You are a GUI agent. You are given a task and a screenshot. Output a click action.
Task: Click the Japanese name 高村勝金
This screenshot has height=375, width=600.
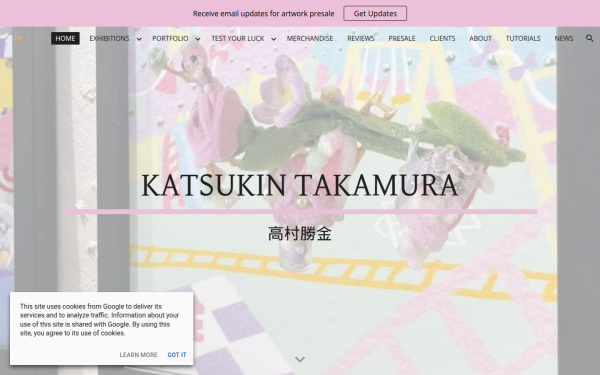click(x=300, y=233)
